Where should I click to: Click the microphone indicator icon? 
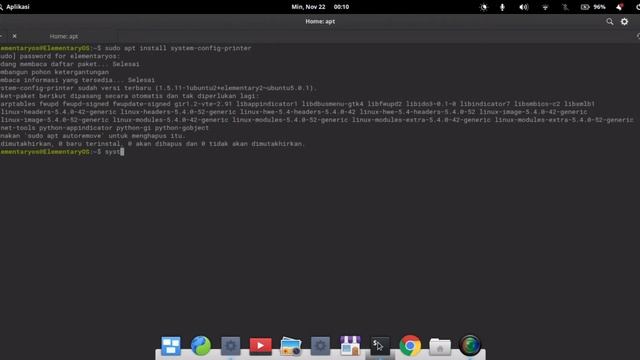(502, 7)
